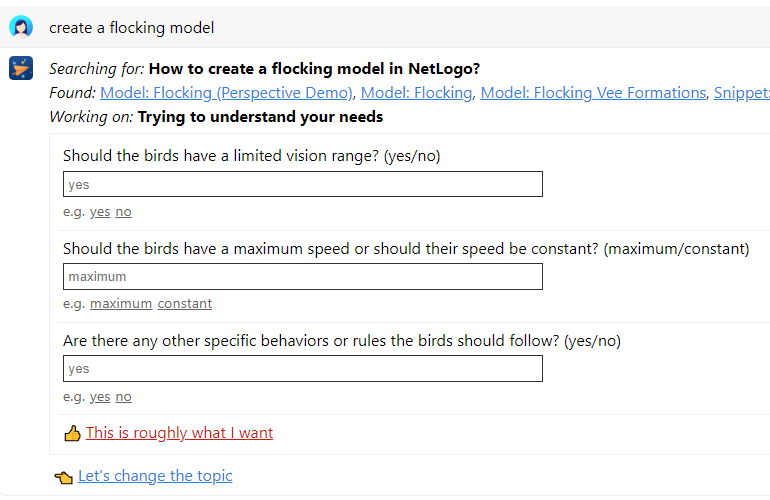Click the thumbs-up icon
The width and height of the screenshot is (770, 500).
pyautogui.click(x=72, y=433)
